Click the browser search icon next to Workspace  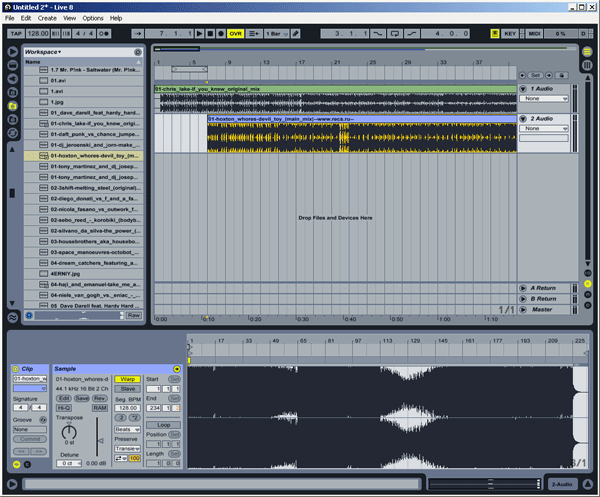pyautogui.click(x=138, y=51)
